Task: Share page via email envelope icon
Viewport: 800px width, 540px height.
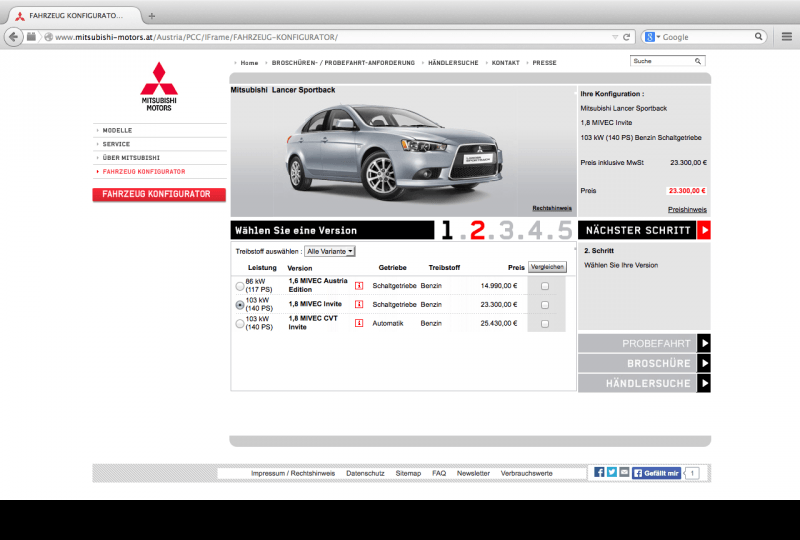Action: pos(624,473)
